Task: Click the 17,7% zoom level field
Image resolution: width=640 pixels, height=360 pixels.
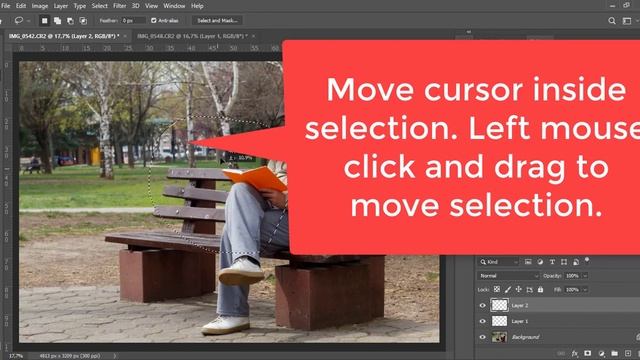Action: (x=16, y=356)
